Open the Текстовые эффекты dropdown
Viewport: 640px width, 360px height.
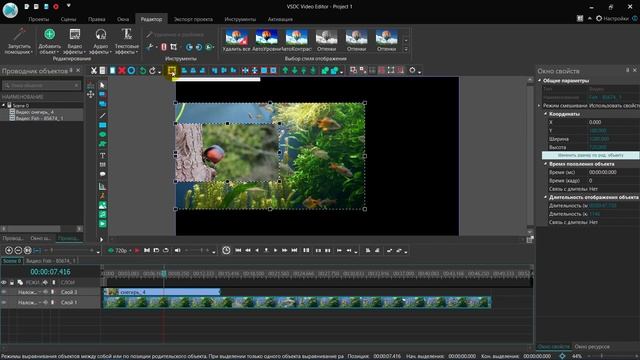127,42
